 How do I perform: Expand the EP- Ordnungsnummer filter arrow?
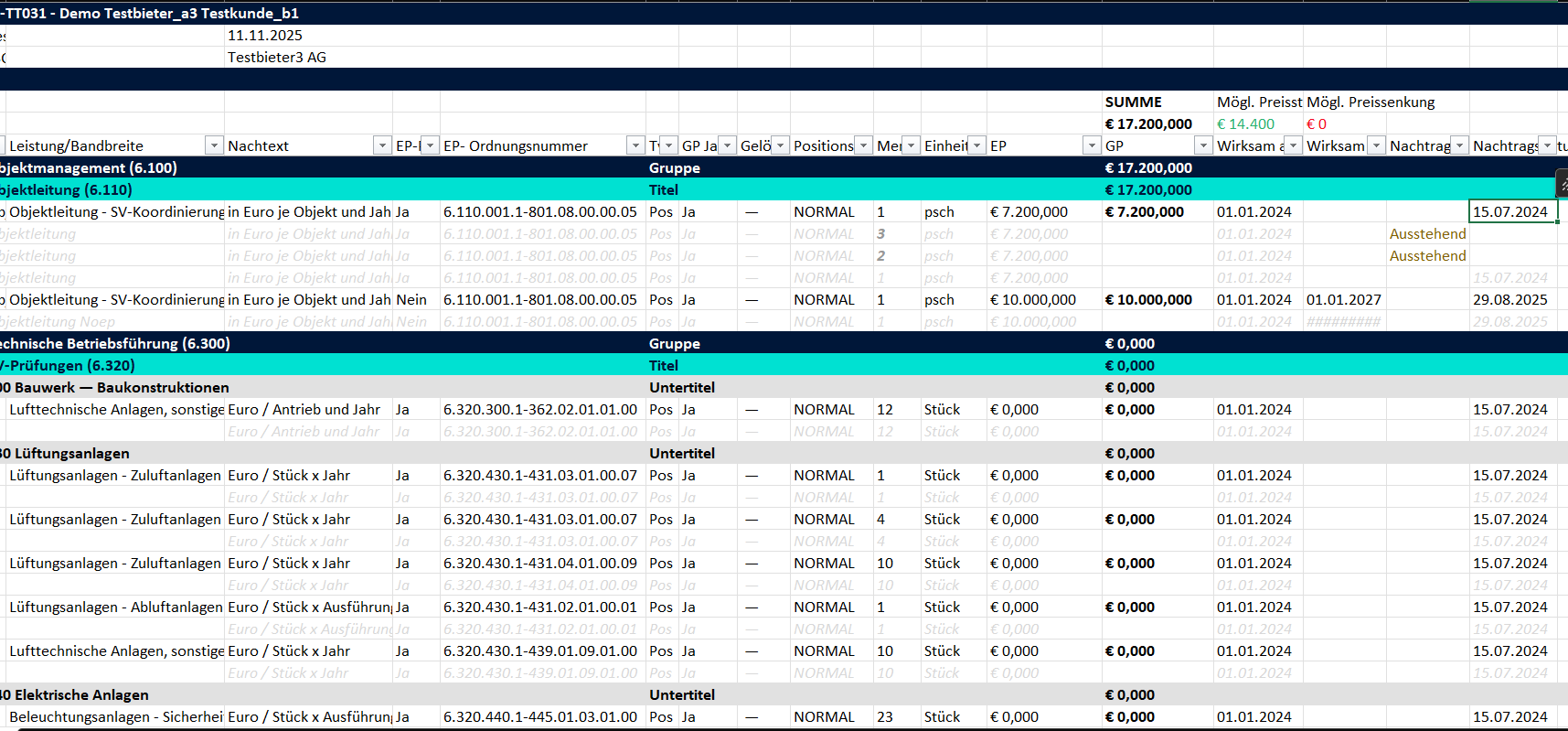[635, 145]
